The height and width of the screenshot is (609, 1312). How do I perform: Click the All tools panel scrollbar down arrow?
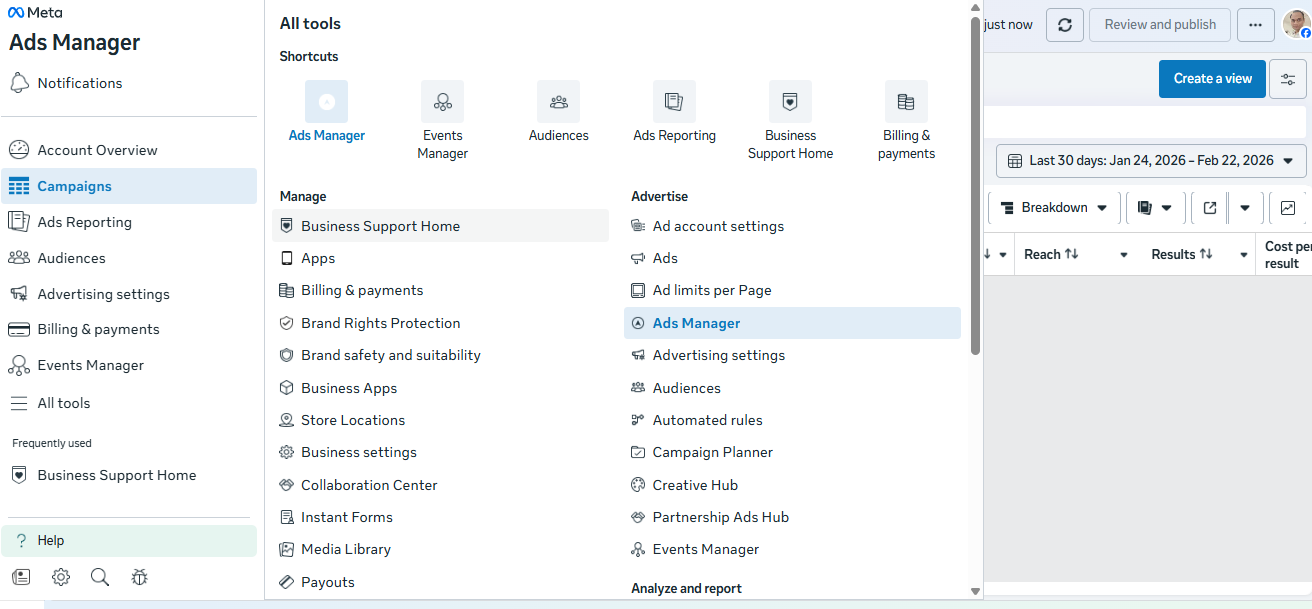tap(976, 591)
